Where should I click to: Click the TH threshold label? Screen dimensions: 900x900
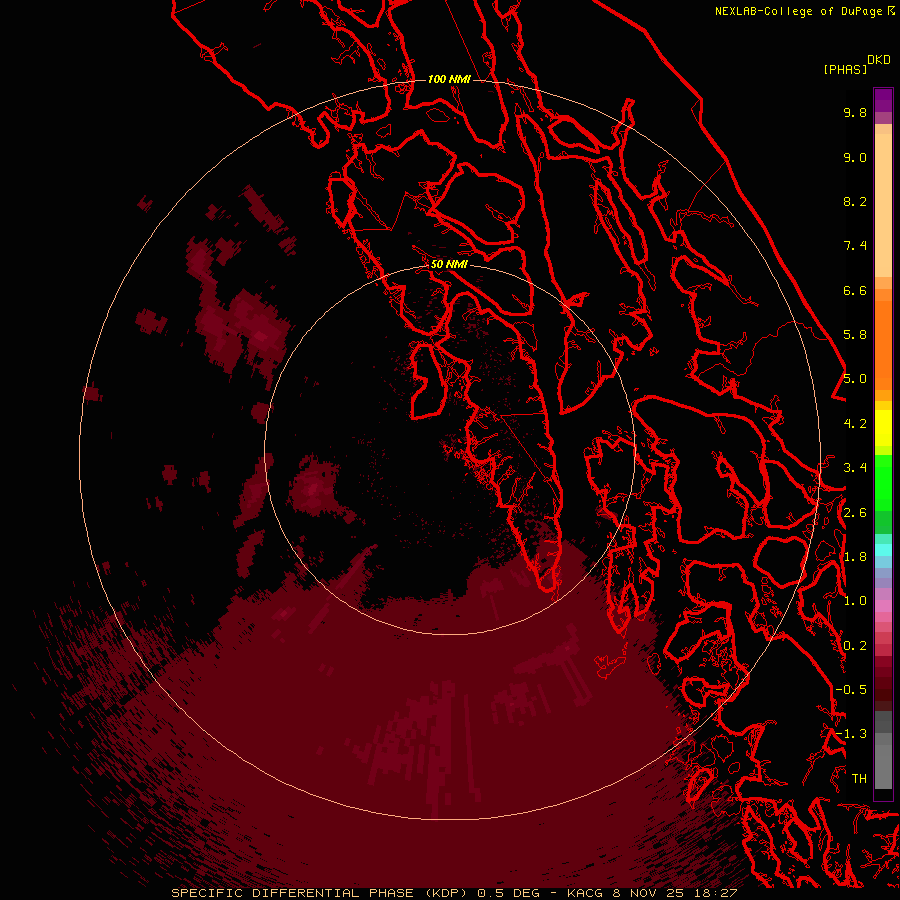pos(859,778)
